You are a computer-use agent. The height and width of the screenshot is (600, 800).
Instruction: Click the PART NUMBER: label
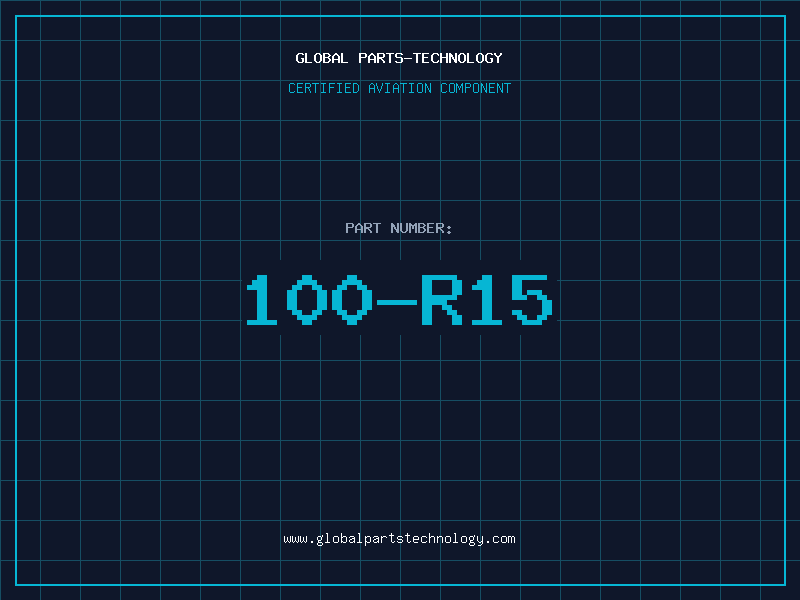coord(399,228)
